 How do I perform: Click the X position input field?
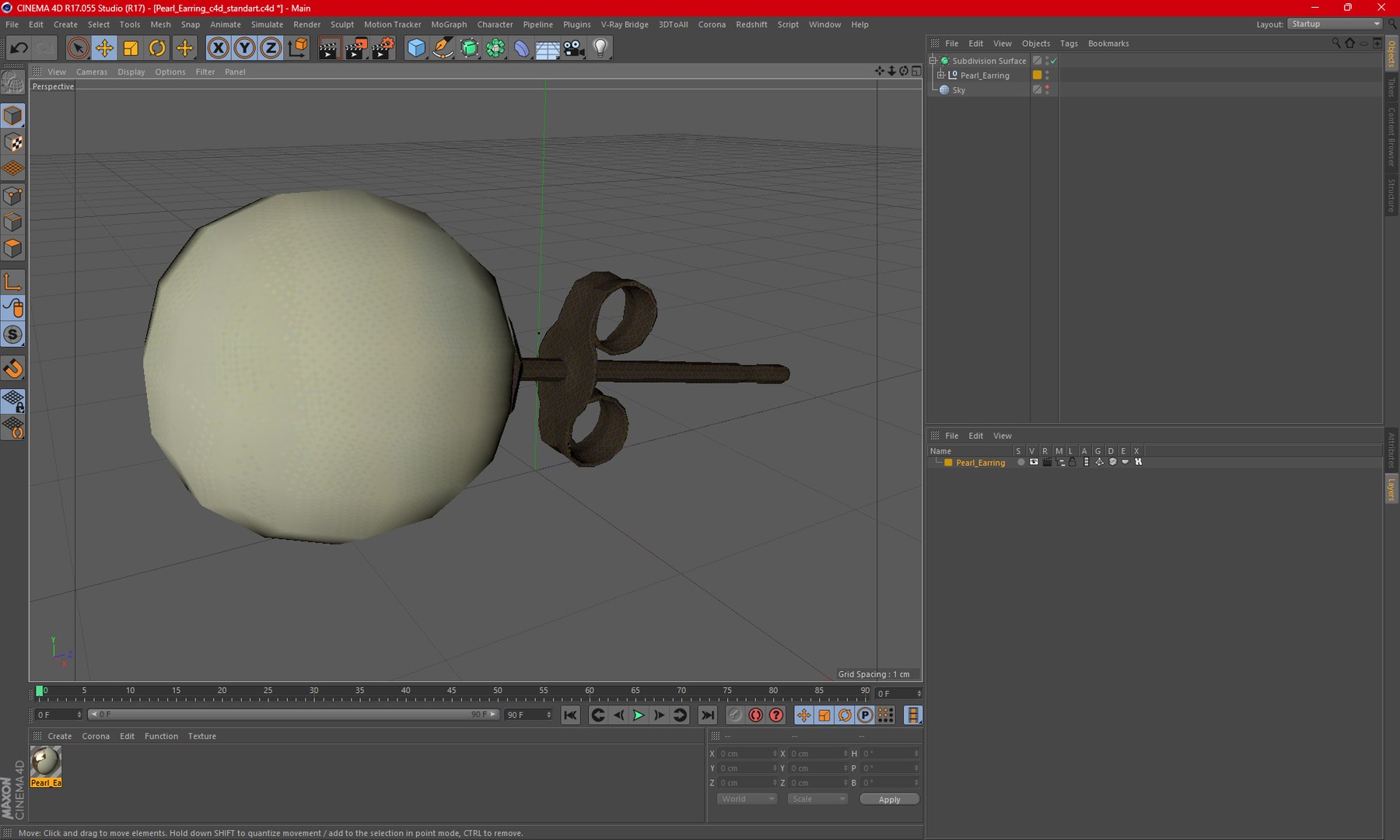tap(747, 754)
